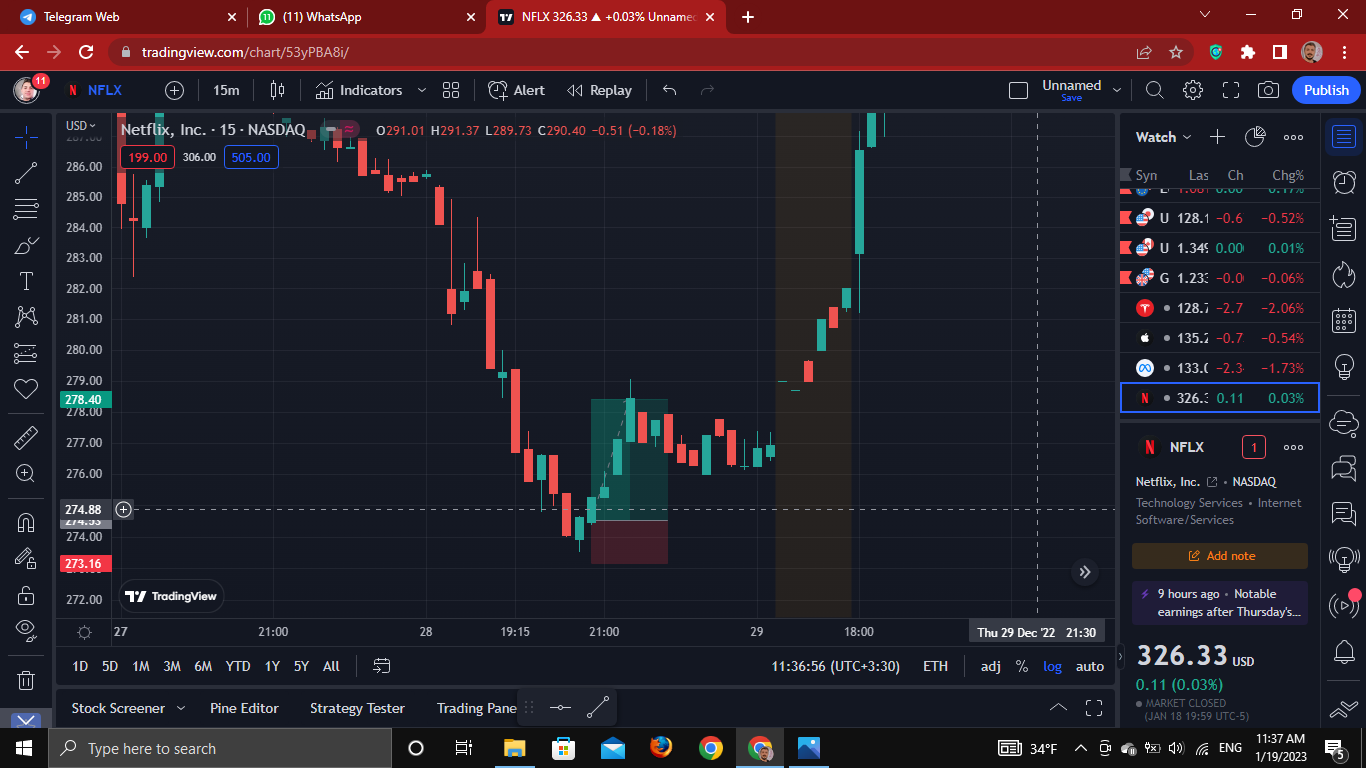Expand the Stock Screener dropdown arrow
1366x768 pixels.
tap(181, 708)
